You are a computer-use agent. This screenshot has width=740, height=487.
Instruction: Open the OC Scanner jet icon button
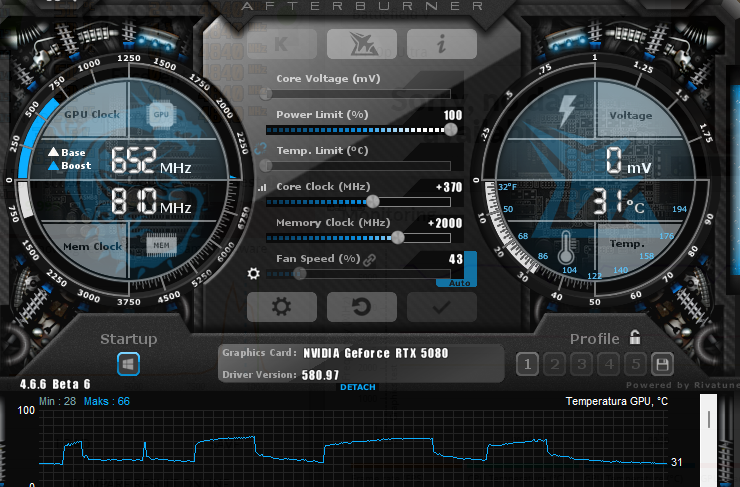point(362,44)
